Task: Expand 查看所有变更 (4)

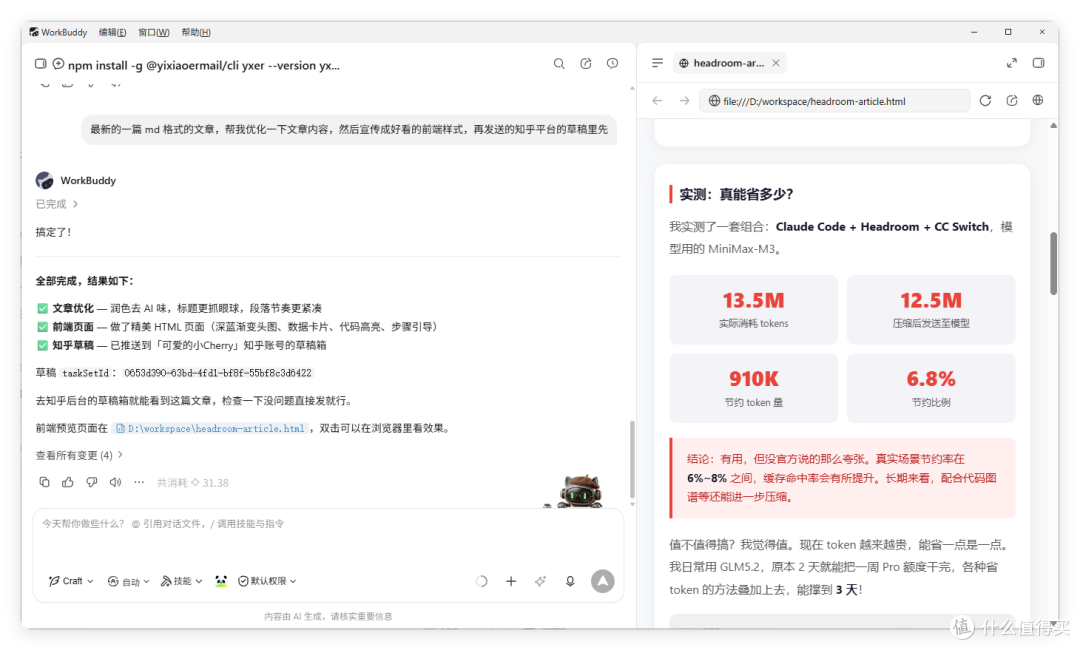Action: tap(79, 455)
